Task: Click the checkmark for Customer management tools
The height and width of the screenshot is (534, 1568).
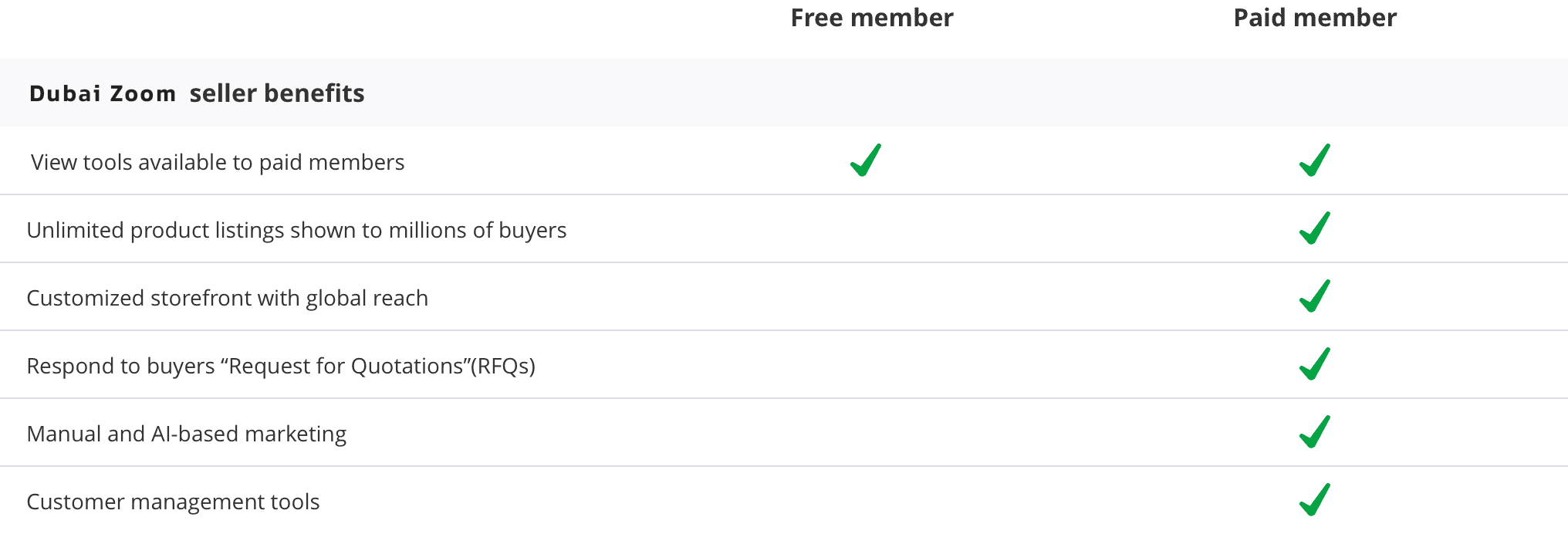Action: tap(1315, 500)
